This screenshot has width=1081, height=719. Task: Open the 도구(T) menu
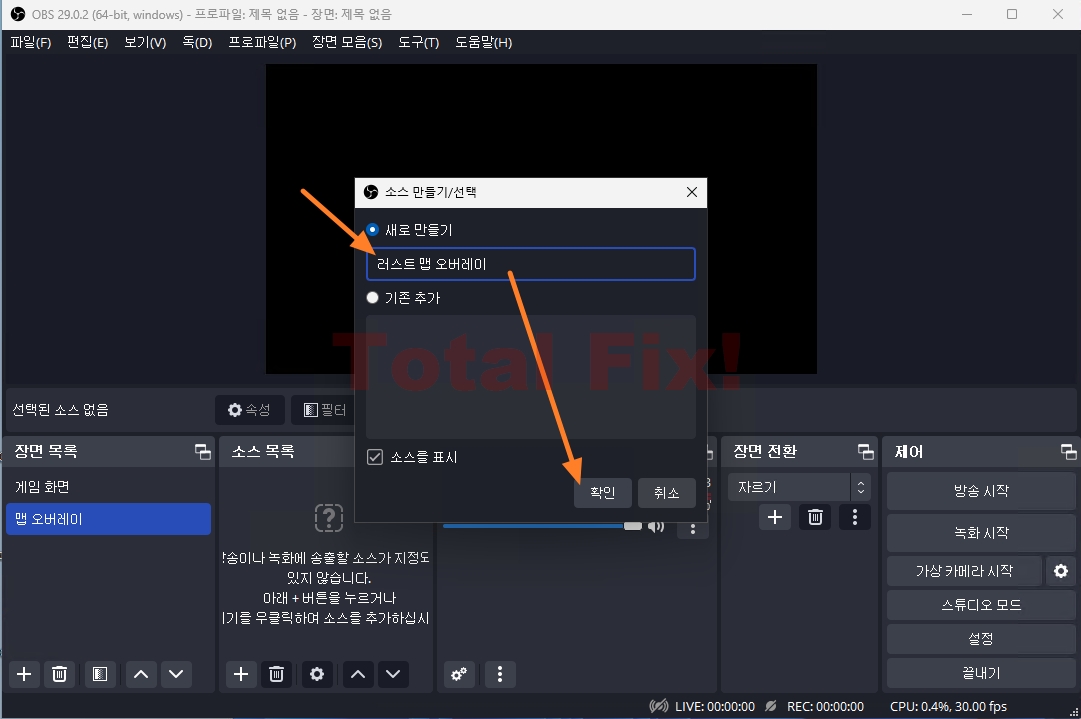click(x=418, y=43)
